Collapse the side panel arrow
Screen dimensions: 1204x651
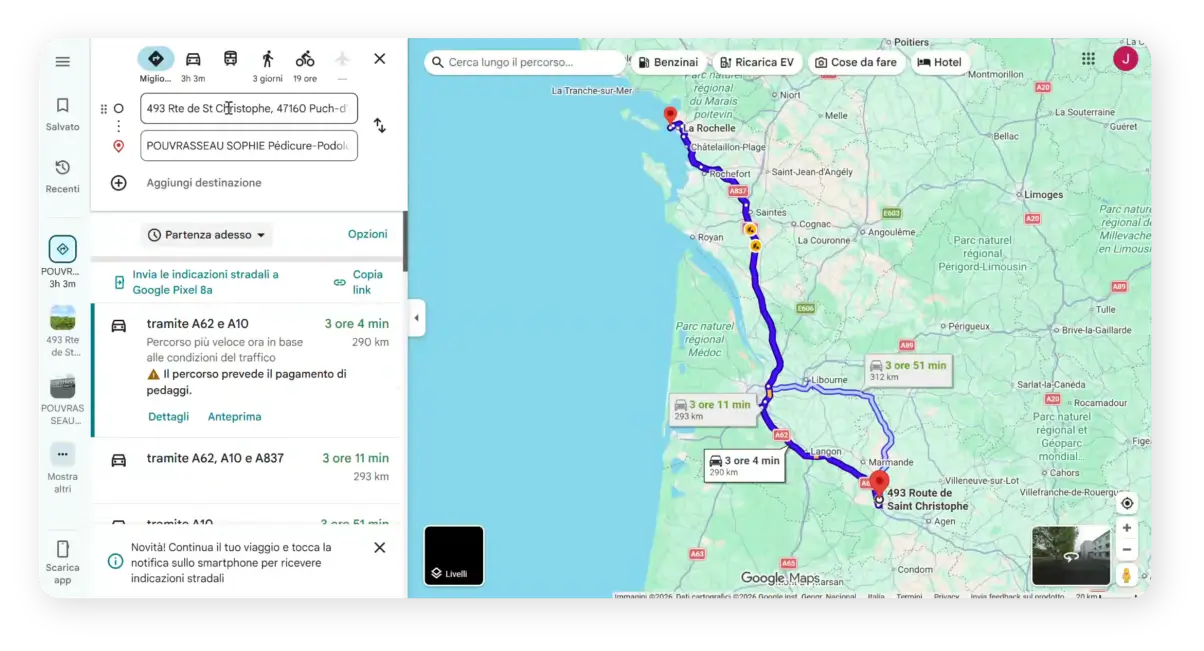coord(416,319)
